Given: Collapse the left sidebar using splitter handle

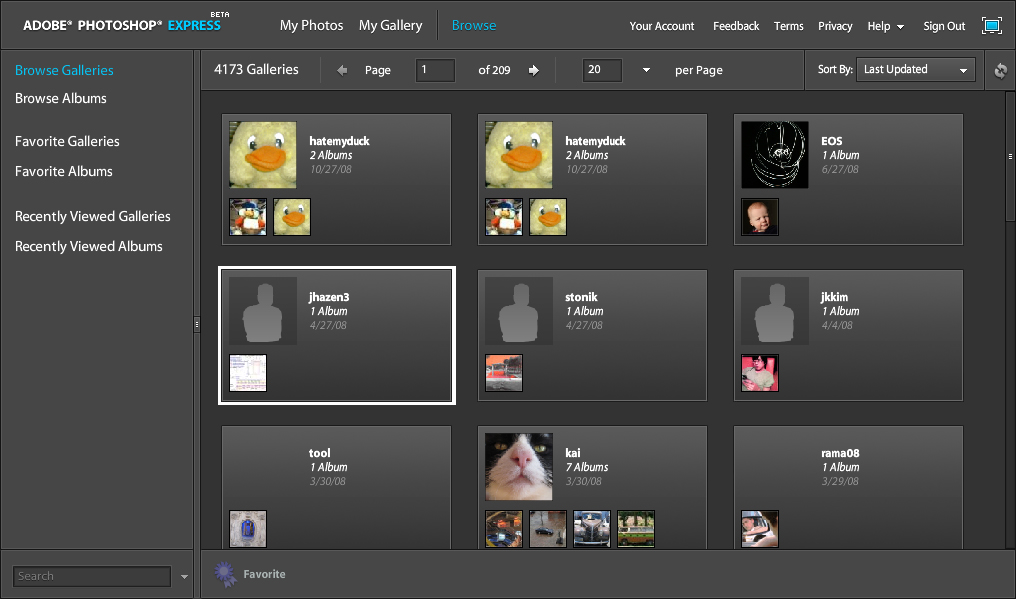Looking at the screenshot, I should tap(197, 323).
